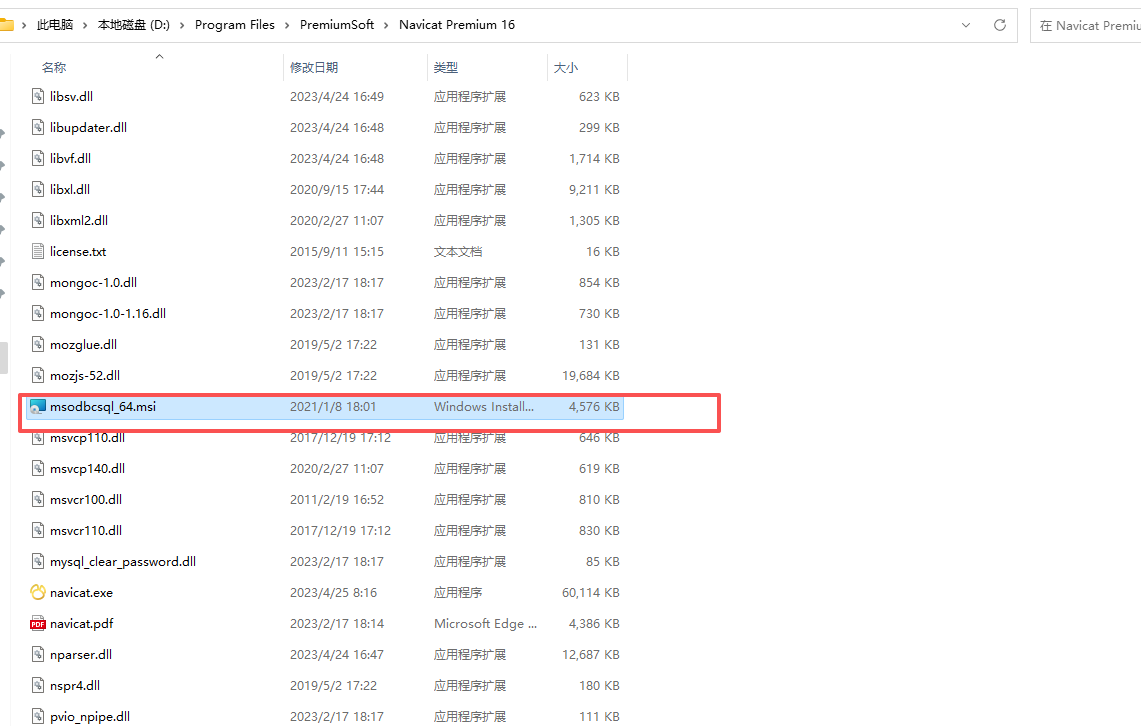Click the mongoc-1.0-1.16.dll file icon
Screen dimensions: 1141x726
[x=38, y=314]
